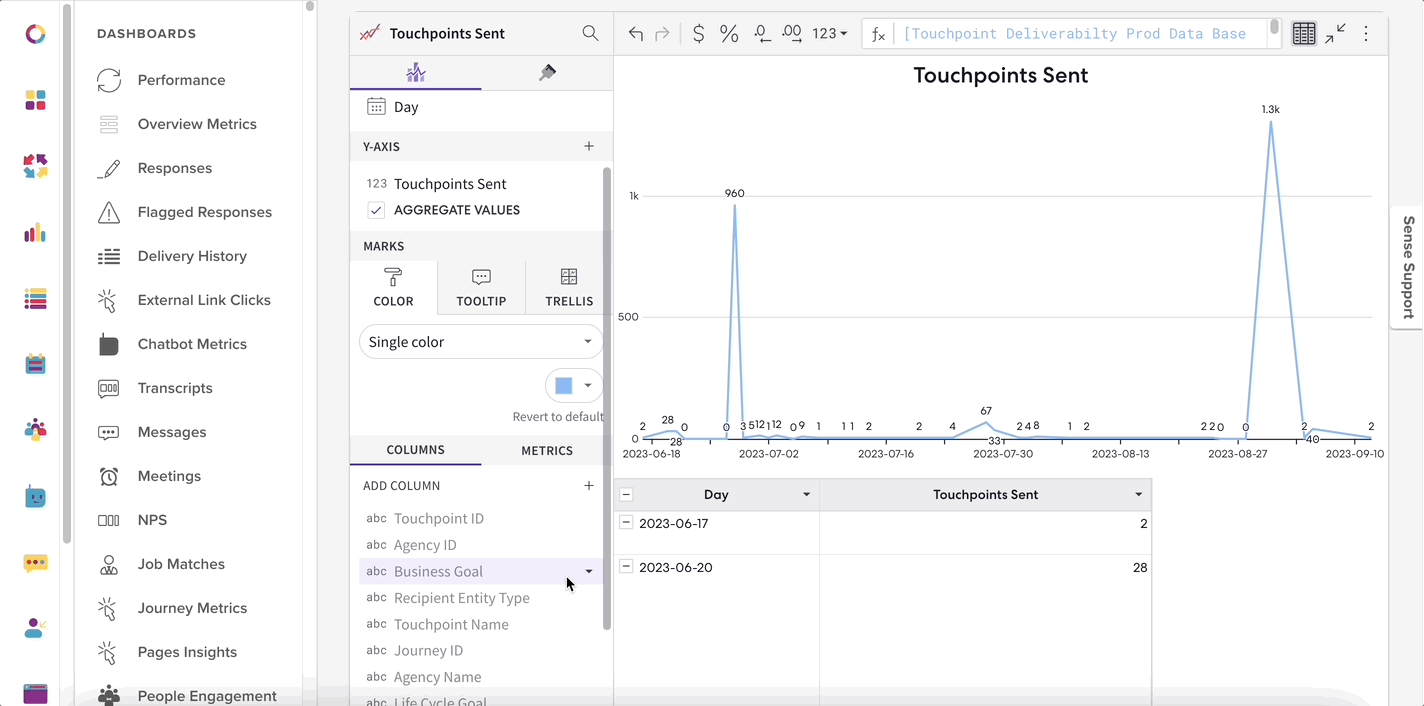Open External Link Clicks dashboard

coord(204,300)
